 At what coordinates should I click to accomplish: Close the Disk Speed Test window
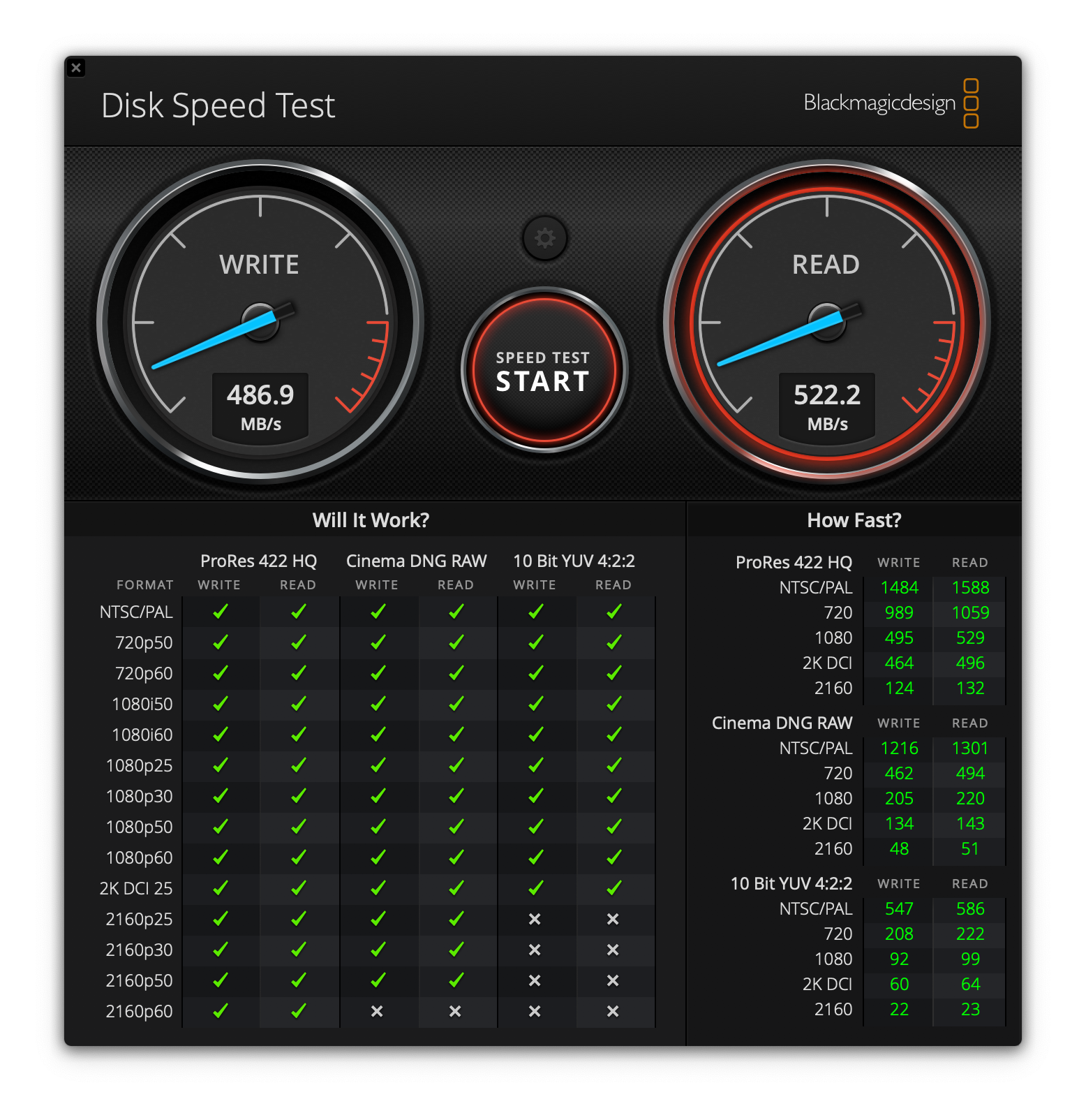point(76,68)
